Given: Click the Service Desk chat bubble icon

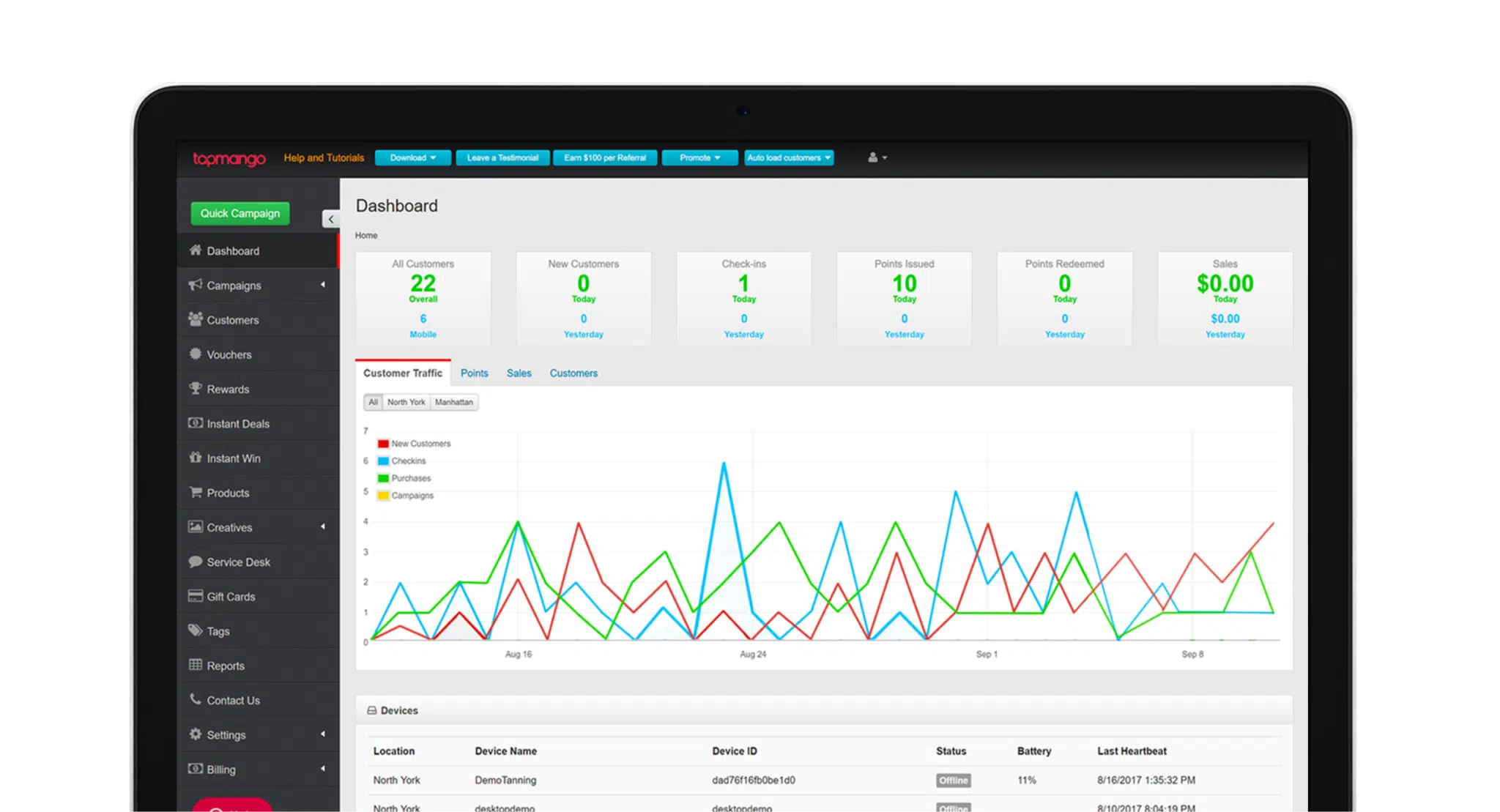Looking at the screenshot, I should coord(195,562).
